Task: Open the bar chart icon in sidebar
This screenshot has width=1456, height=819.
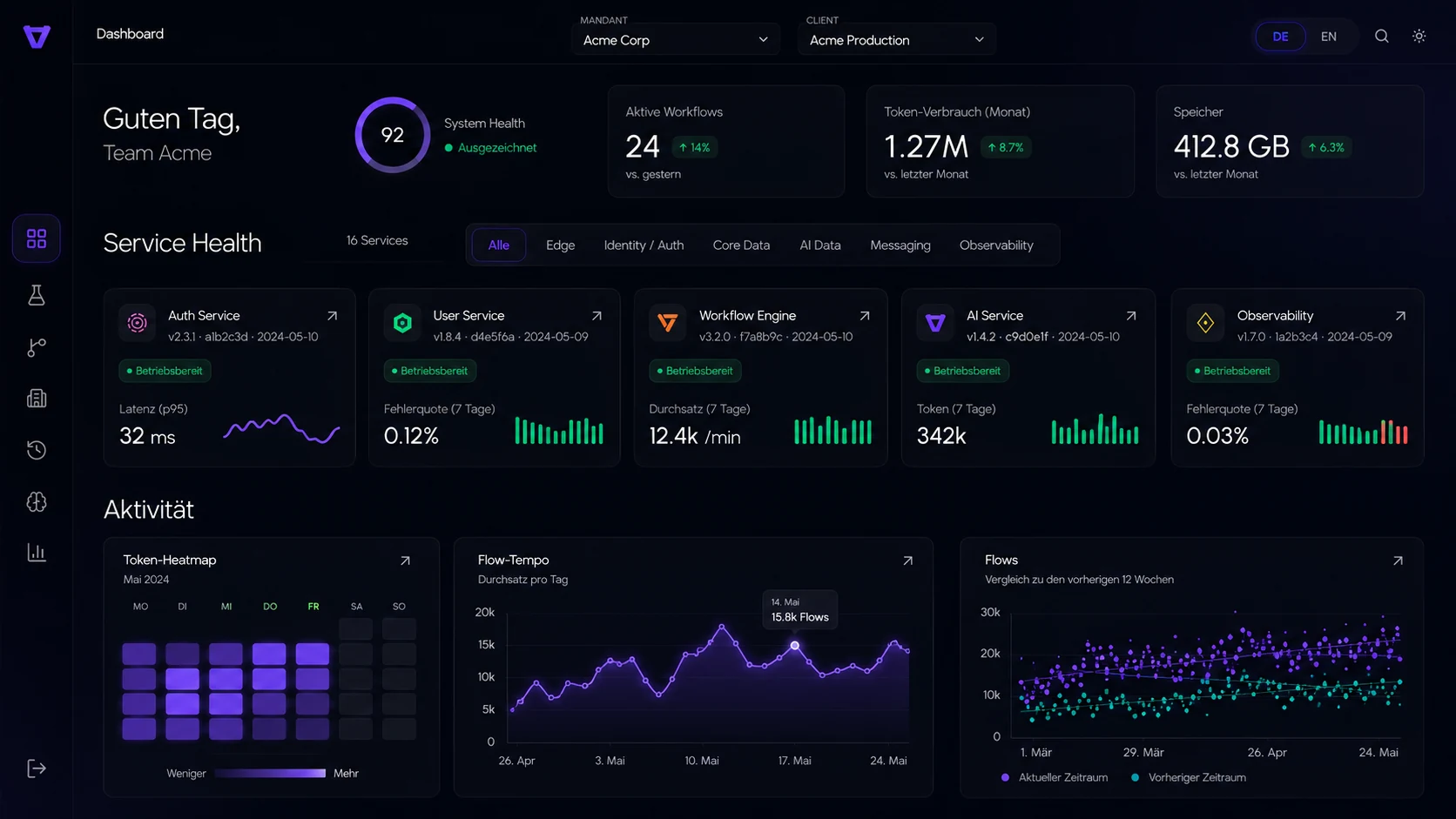Action: [37, 553]
